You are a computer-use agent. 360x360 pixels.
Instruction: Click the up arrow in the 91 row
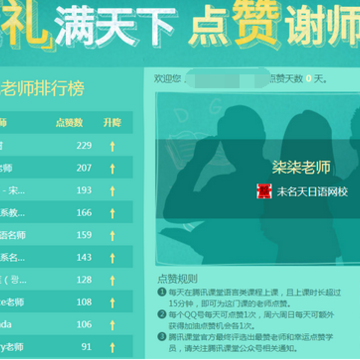point(112,347)
